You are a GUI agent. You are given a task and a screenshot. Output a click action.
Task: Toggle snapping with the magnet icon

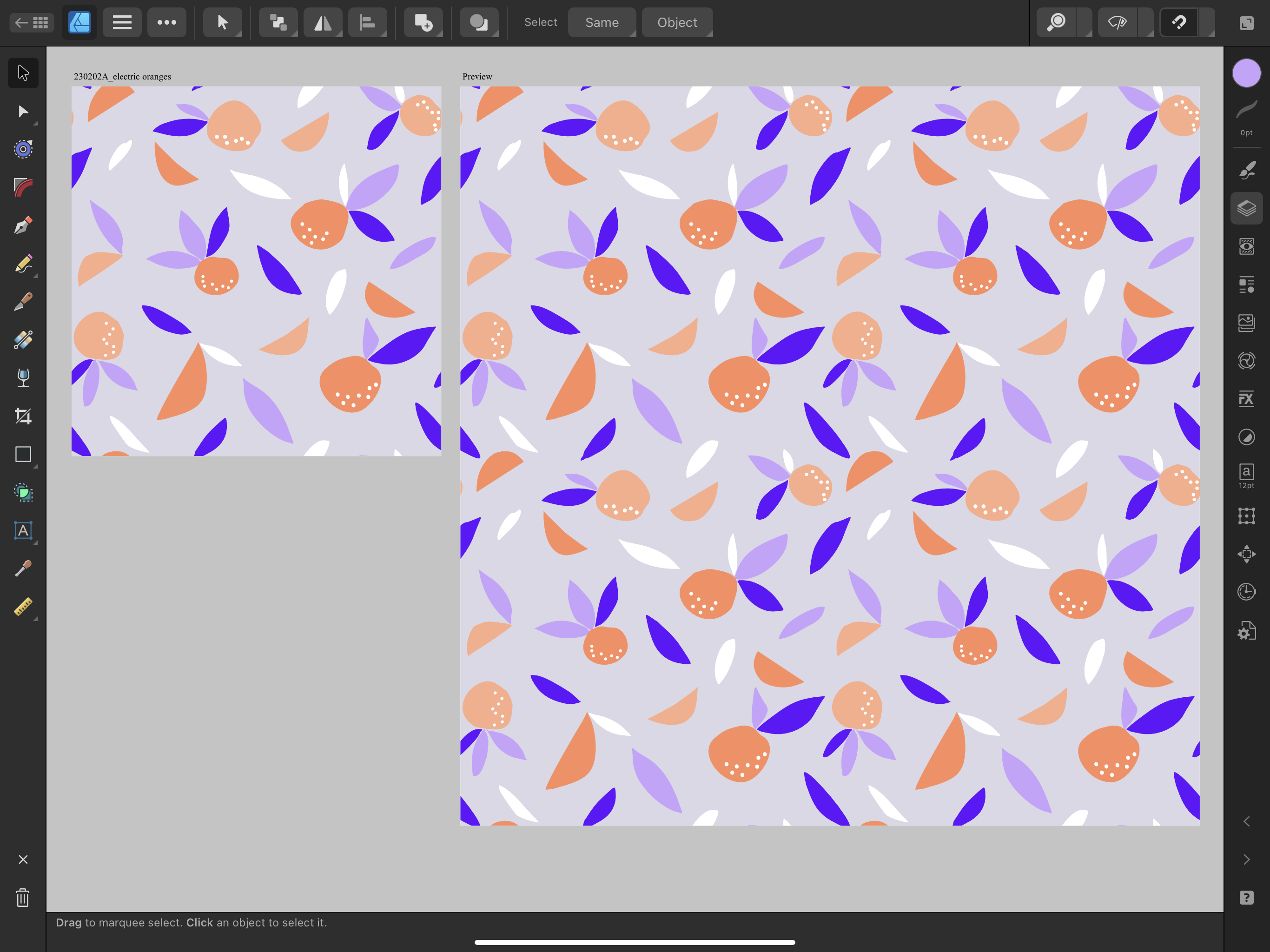[1179, 22]
